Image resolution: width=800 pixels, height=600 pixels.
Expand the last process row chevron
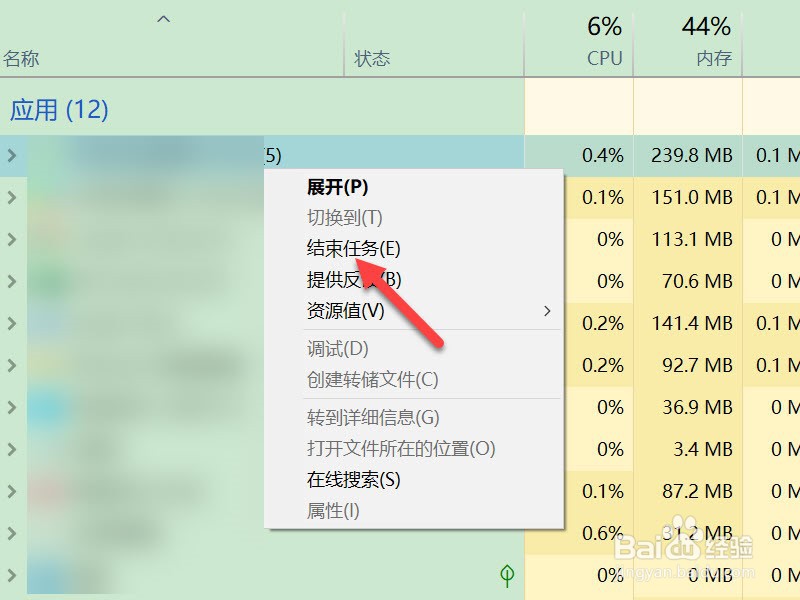pyautogui.click(x=11, y=575)
